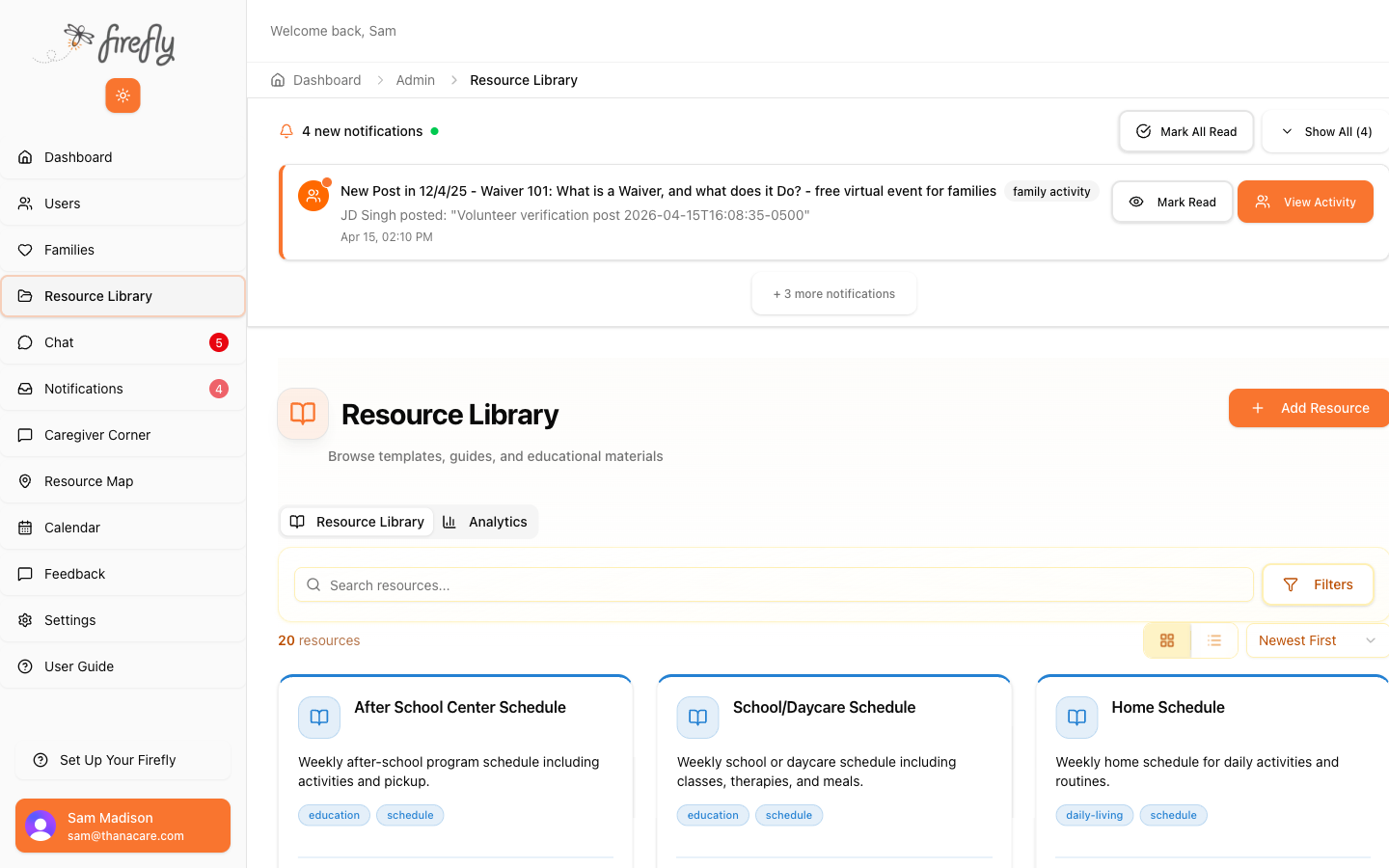Click View Activity button
This screenshot has height=868, width=1389.
[1305, 202]
